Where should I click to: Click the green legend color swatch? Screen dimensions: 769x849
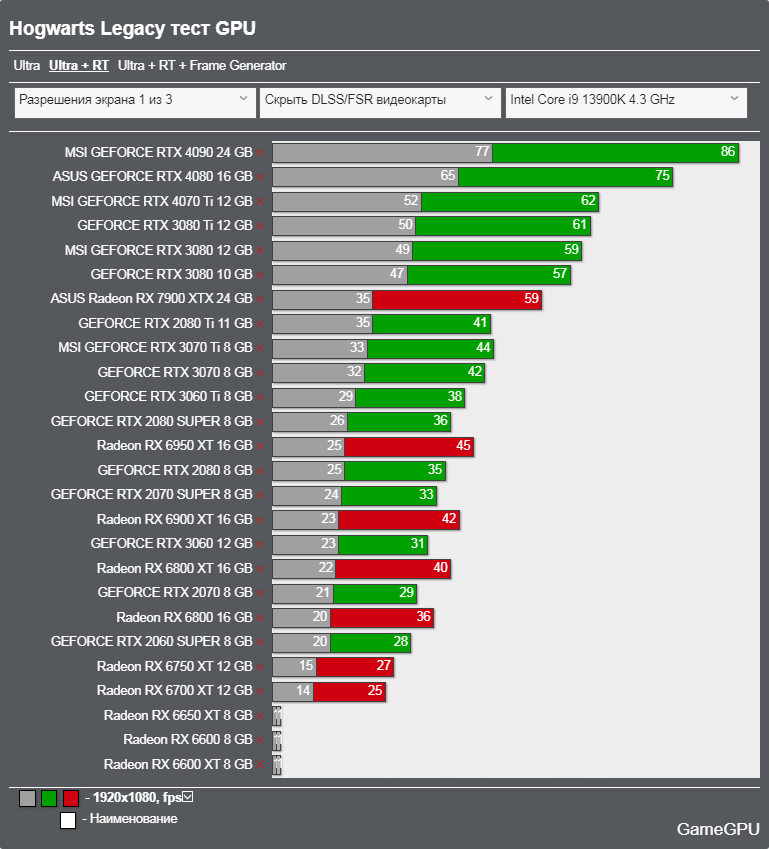tap(49, 798)
